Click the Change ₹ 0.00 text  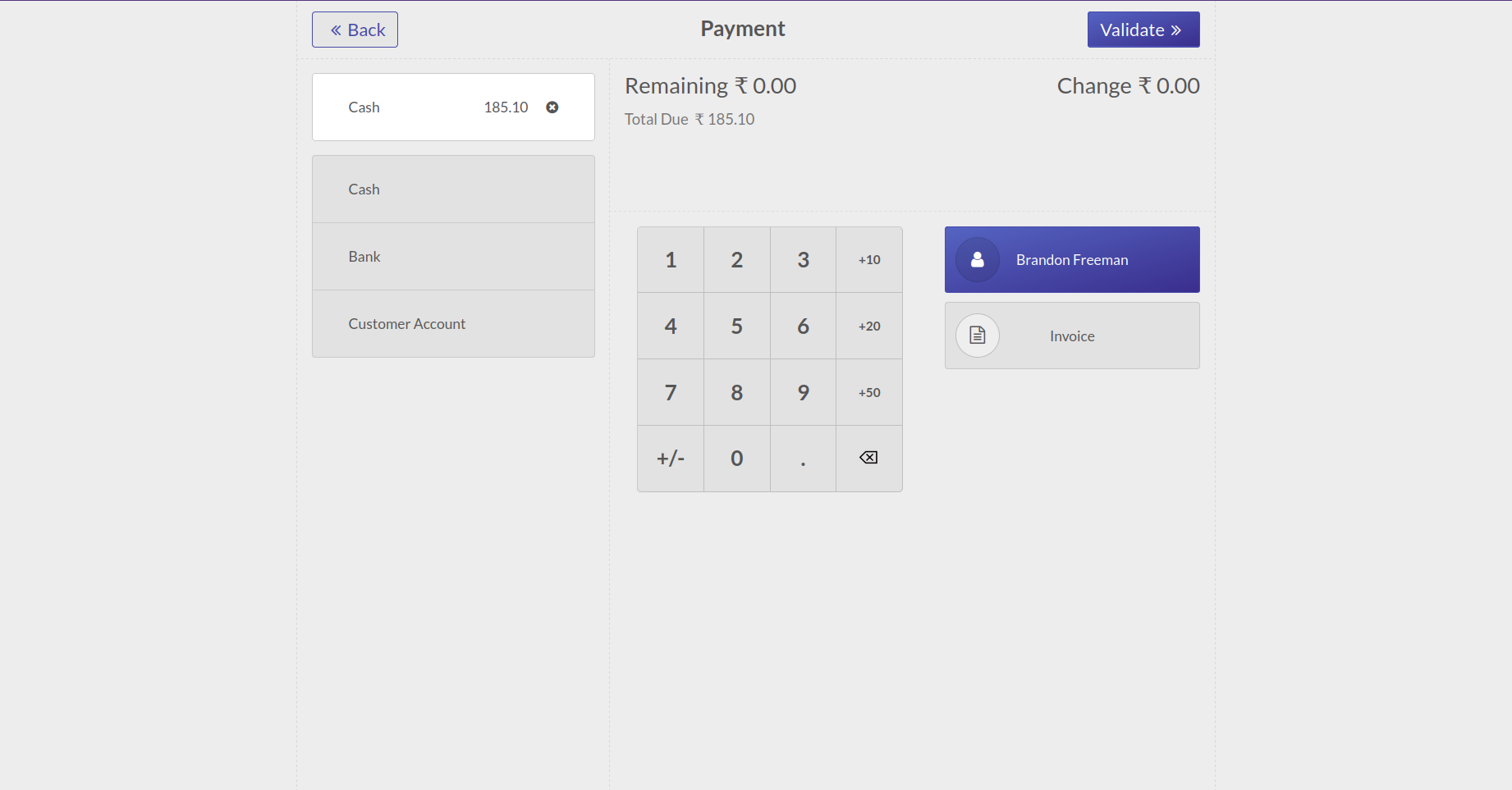[x=1129, y=85]
